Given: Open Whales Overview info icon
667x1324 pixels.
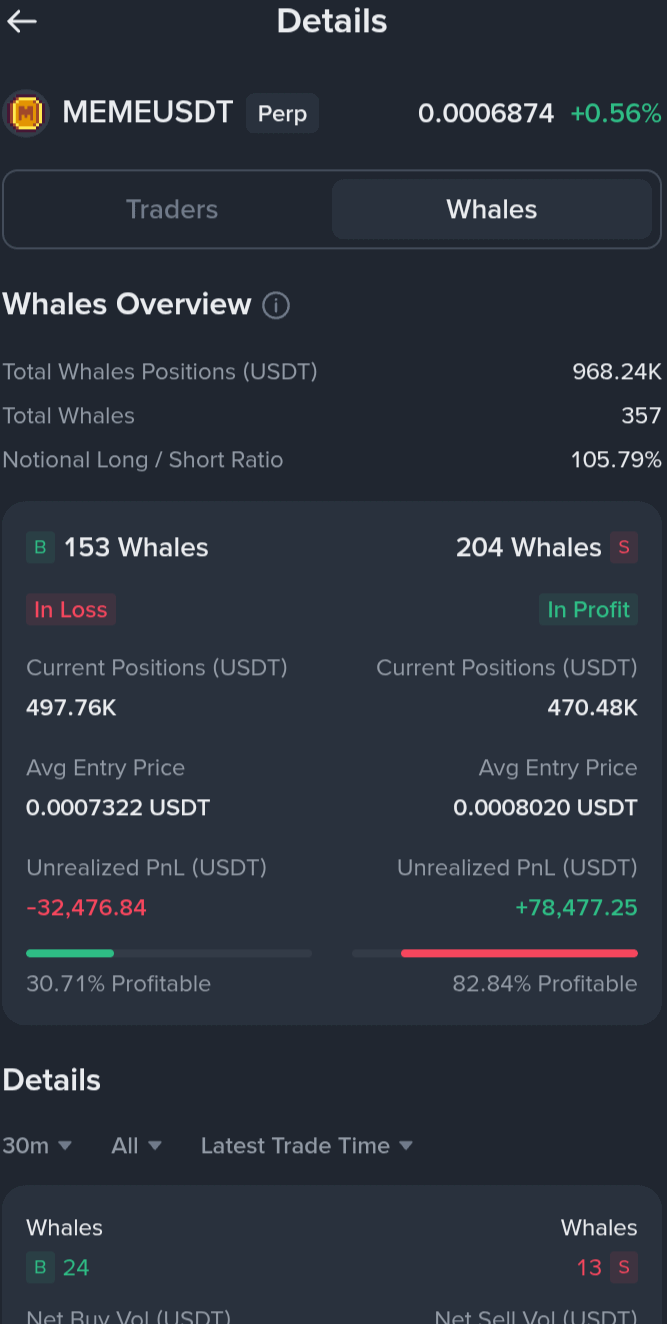Looking at the screenshot, I should (276, 305).
